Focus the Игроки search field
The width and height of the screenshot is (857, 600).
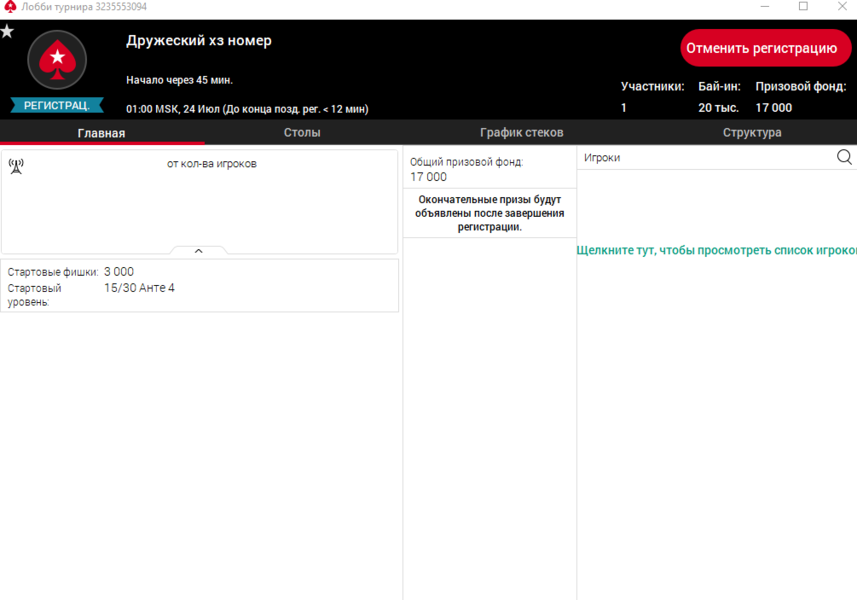[x=705, y=158]
